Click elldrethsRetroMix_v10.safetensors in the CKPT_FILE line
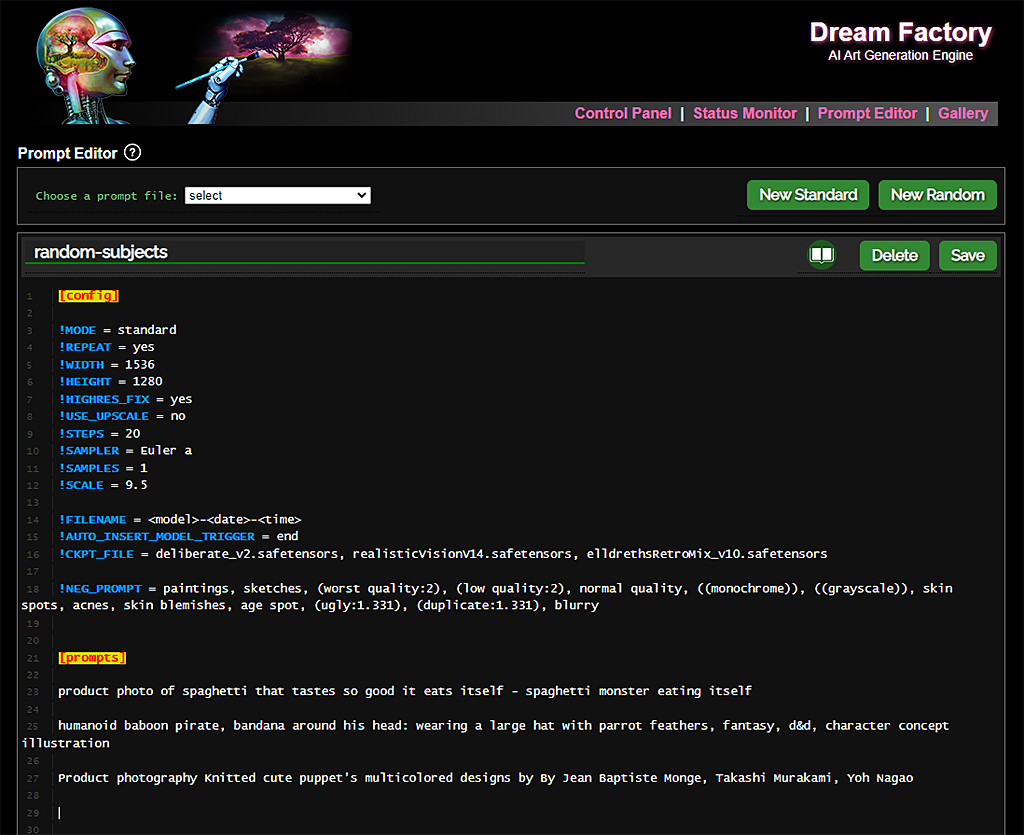1024x835 pixels. tap(707, 554)
